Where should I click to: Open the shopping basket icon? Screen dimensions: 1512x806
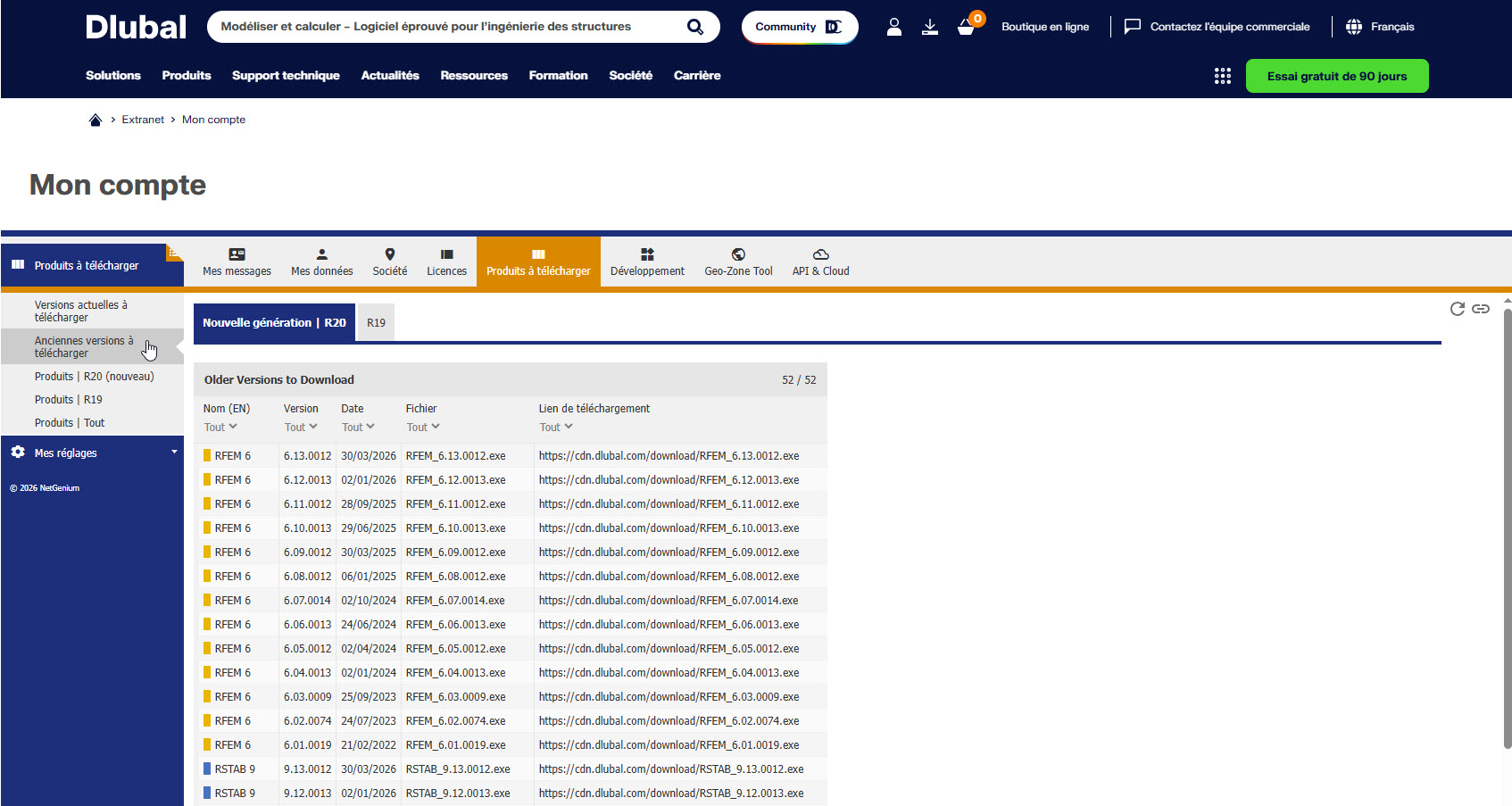point(966,28)
